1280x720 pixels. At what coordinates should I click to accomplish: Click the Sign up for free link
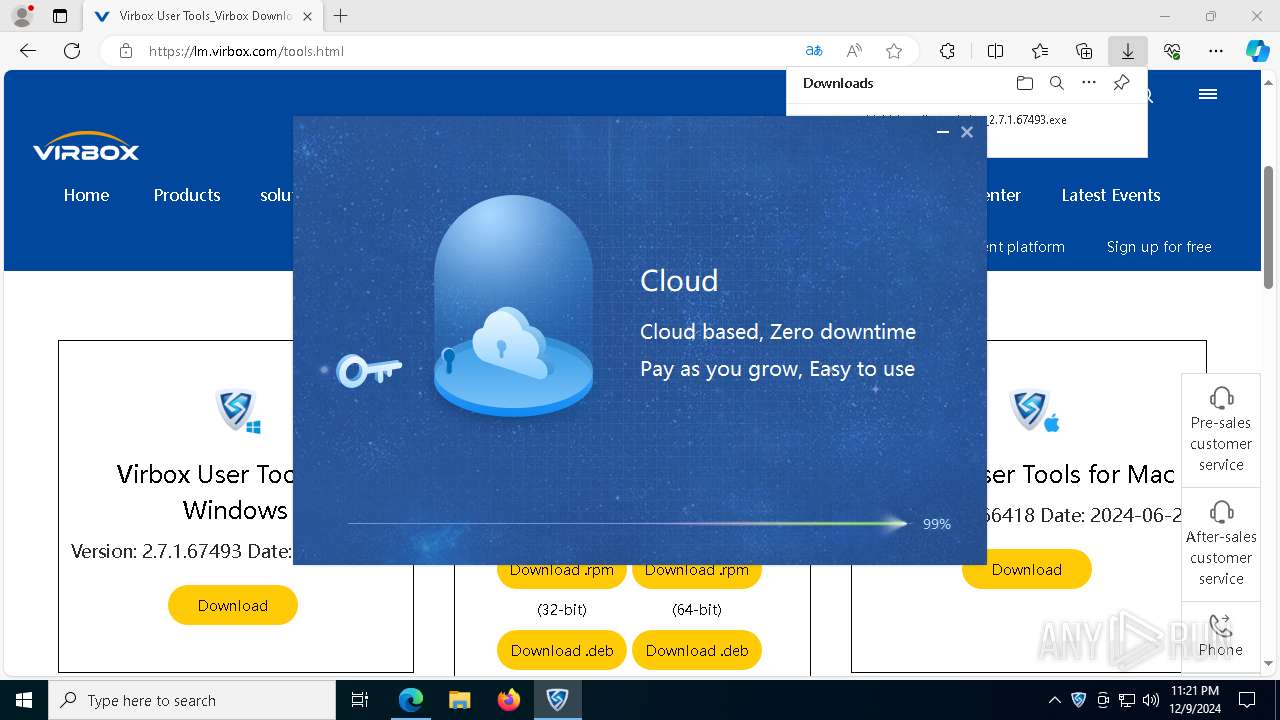1159,247
